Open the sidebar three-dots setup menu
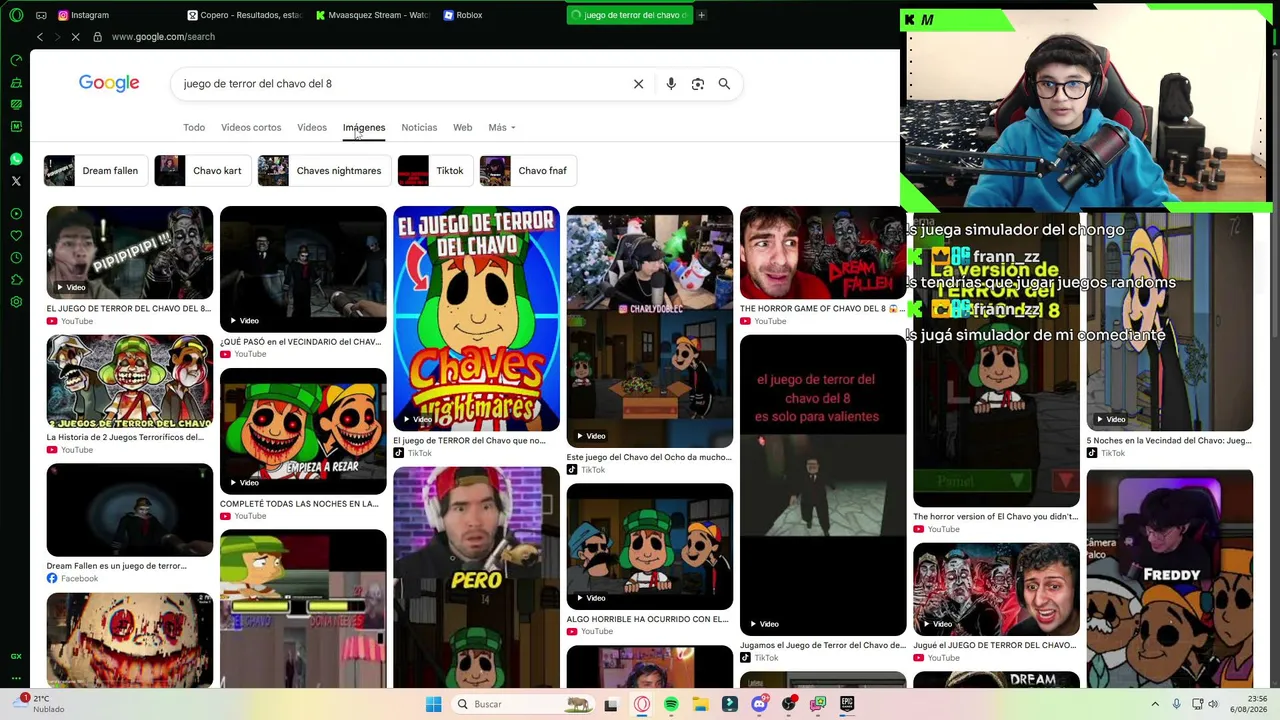1280x720 pixels. [x=16, y=678]
